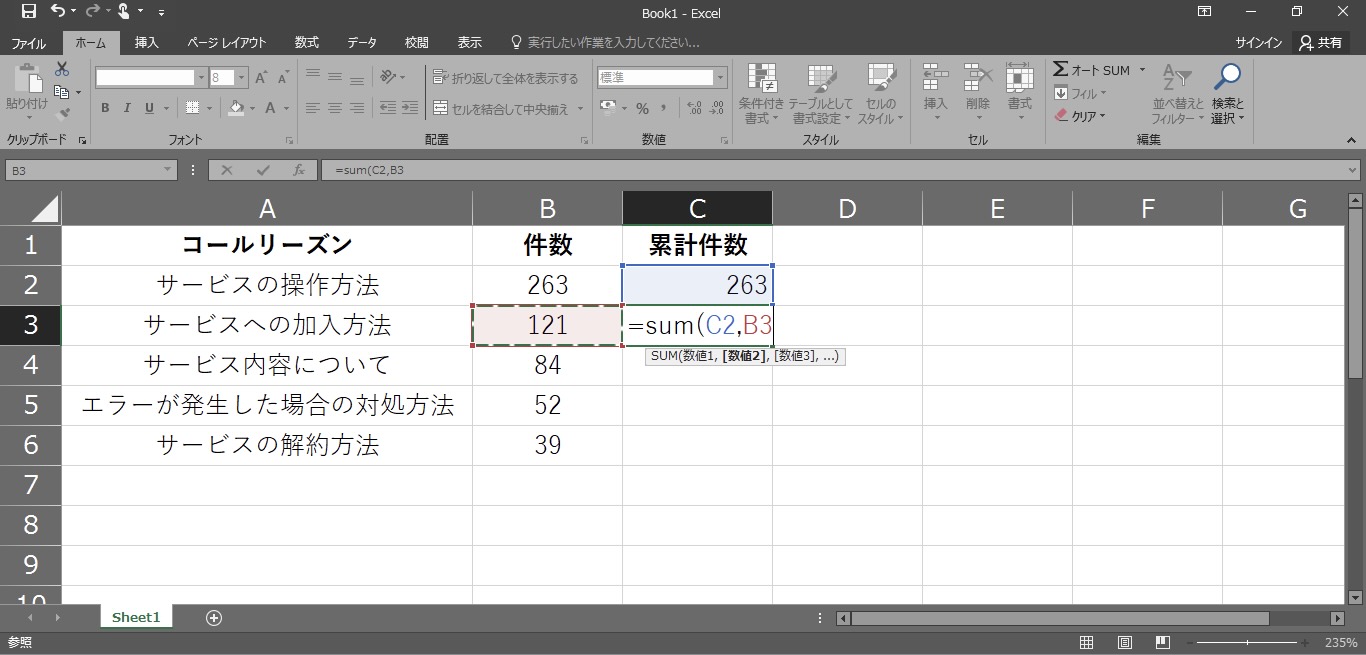Viewport: 1366px width, 655px height.
Task: Toggle Middle Align
Action: click(x=335, y=77)
